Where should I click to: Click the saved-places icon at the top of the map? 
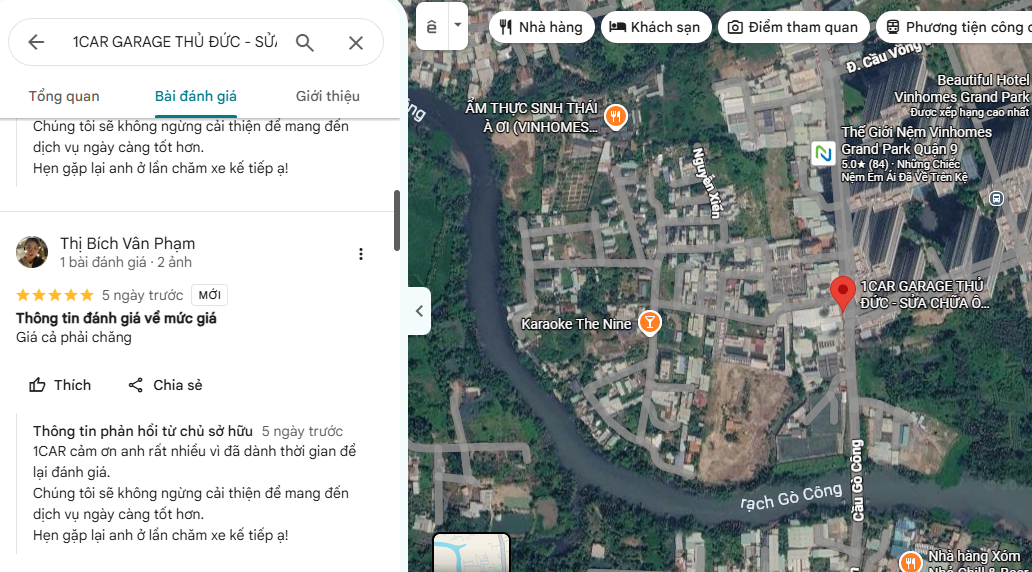[432, 26]
